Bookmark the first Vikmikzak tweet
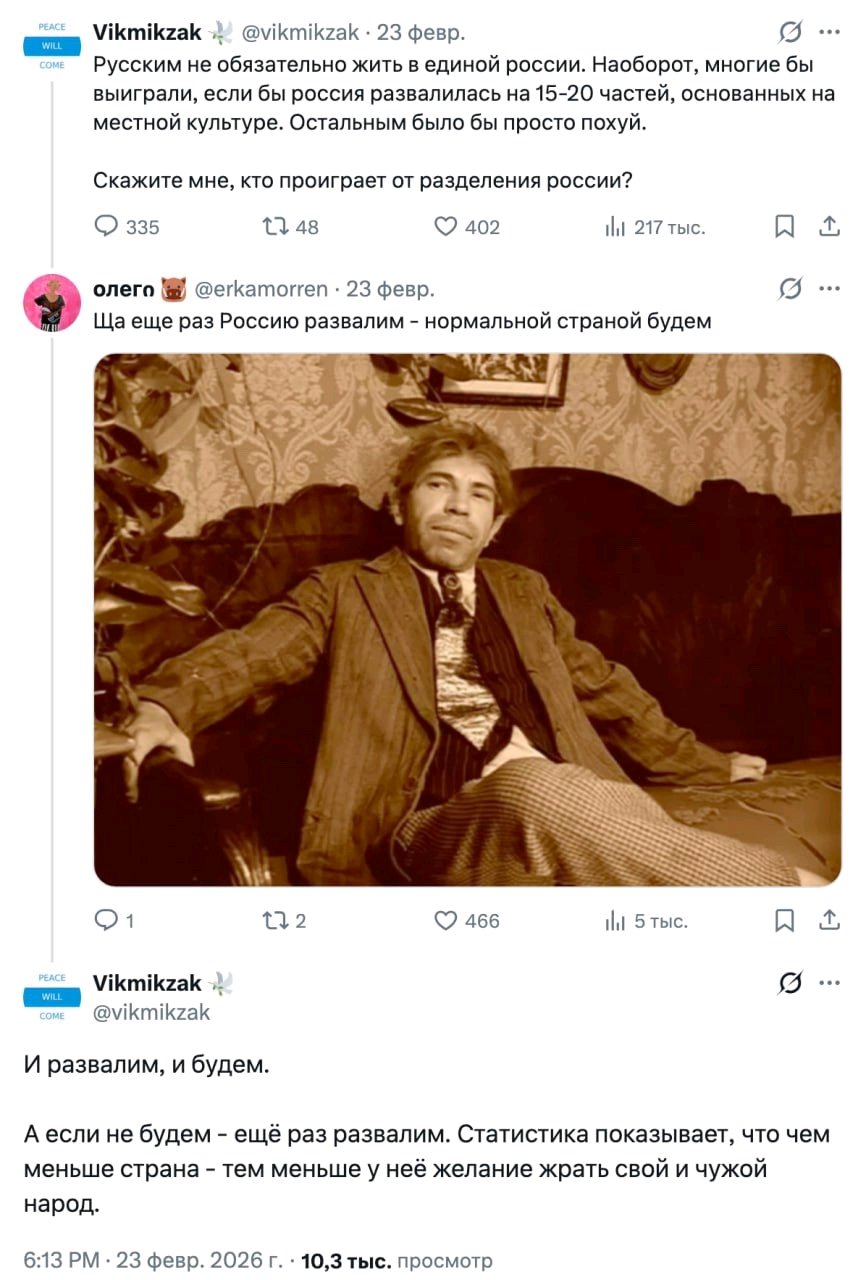Viewport: 866px width, 1280px height. point(786,227)
